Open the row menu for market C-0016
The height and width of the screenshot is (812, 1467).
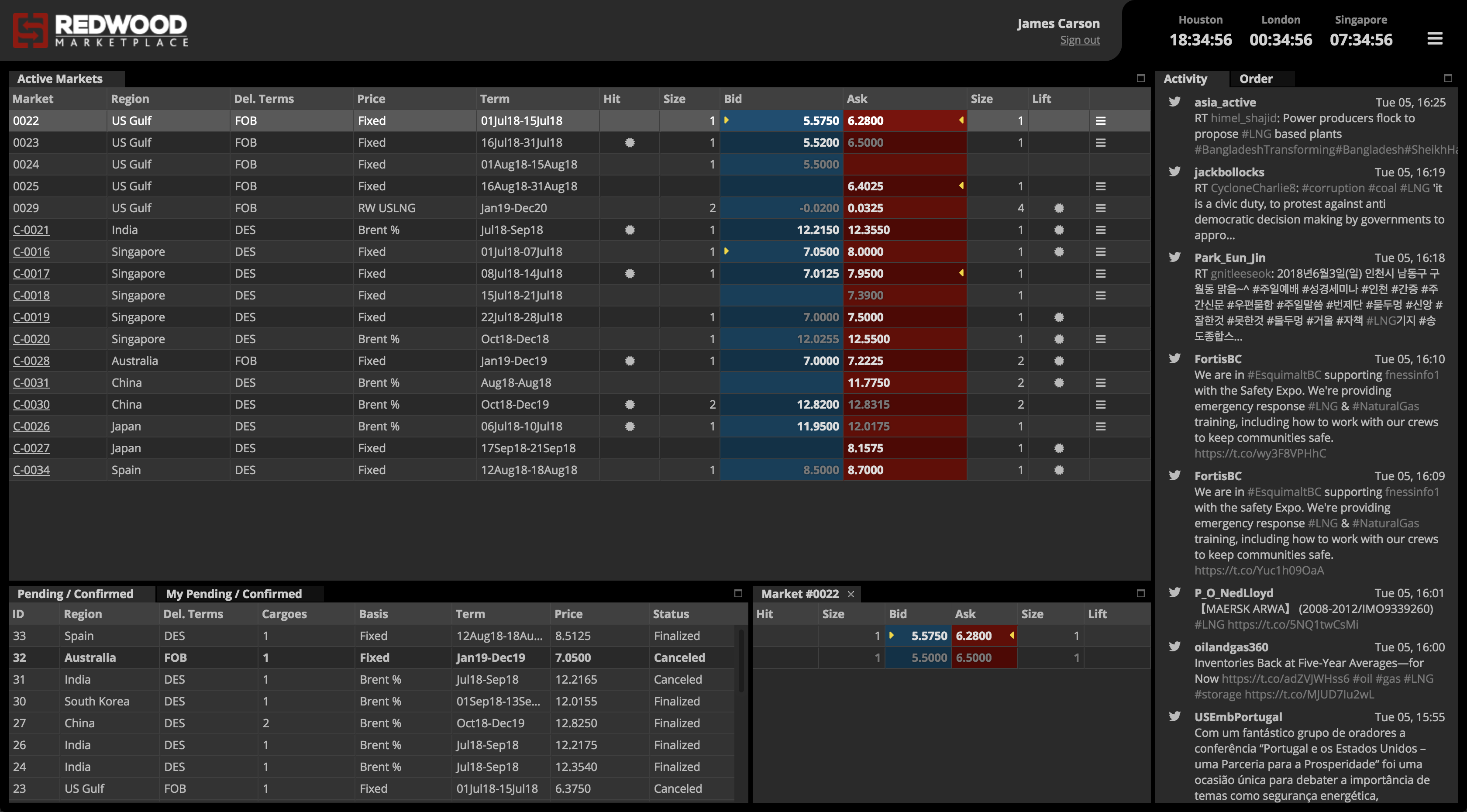click(1100, 252)
